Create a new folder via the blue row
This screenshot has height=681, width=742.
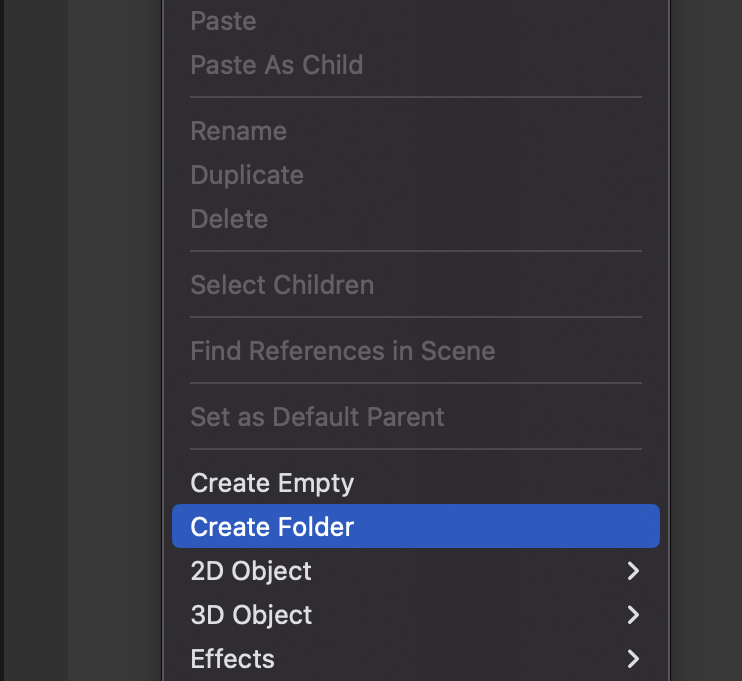(415, 527)
